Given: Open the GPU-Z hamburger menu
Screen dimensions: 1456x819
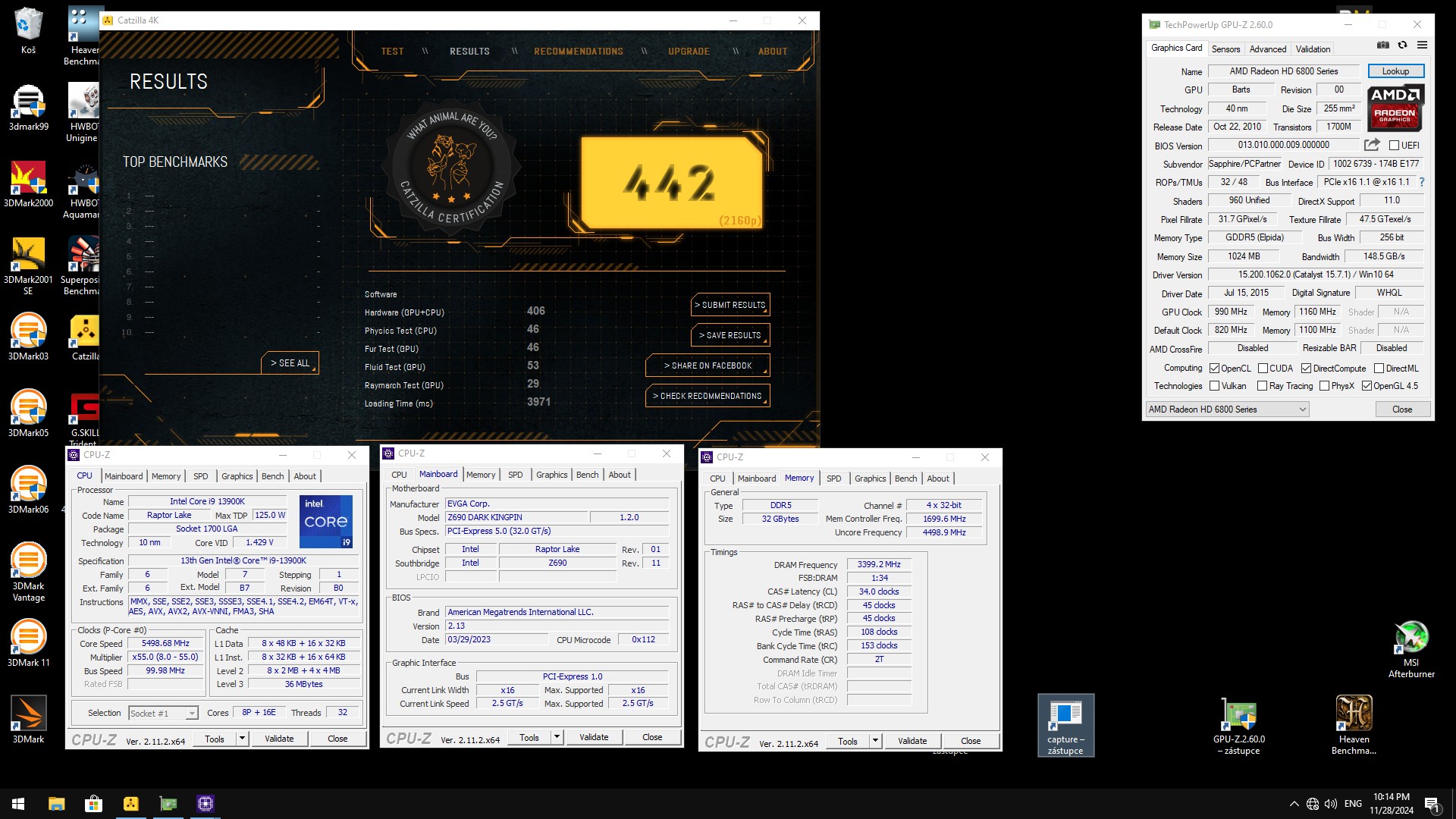Looking at the screenshot, I should (1422, 45).
